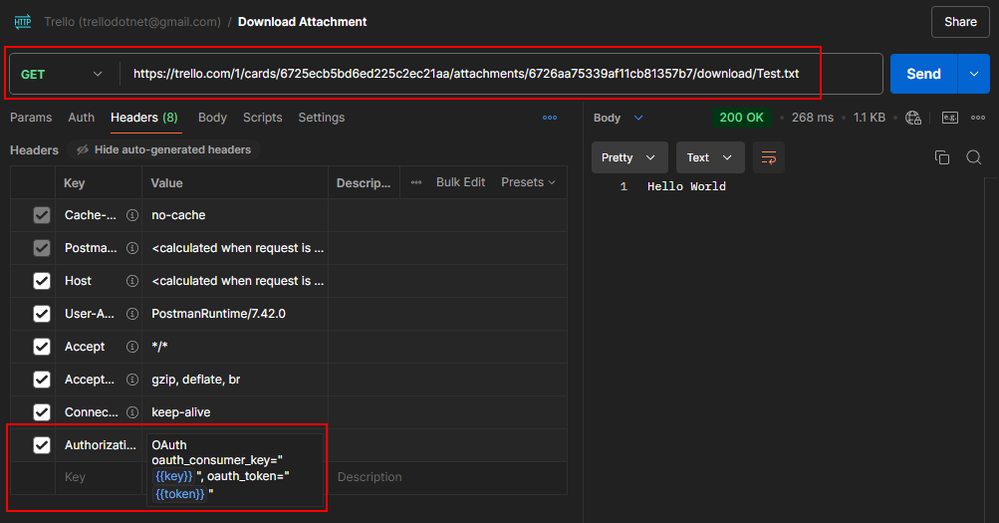Click the Connection header info icon
The image size is (999, 523).
[x=132, y=412]
